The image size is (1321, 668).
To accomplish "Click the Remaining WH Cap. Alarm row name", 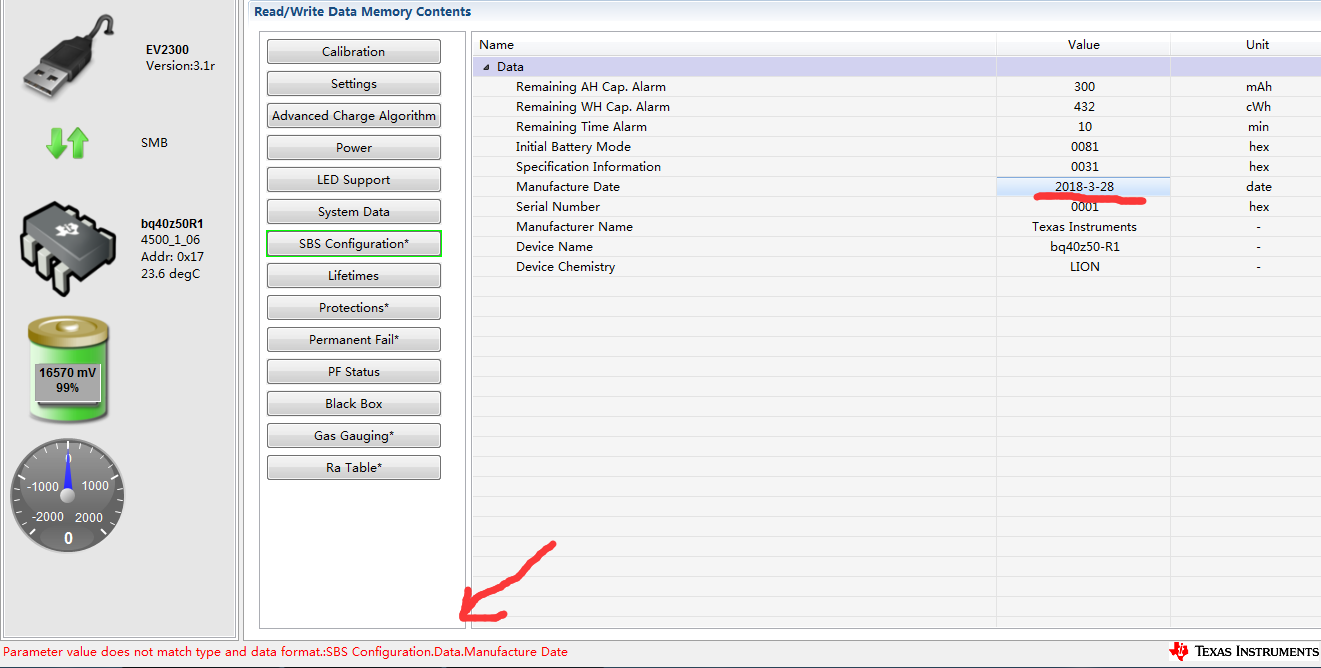I will click(x=593, y=107).
